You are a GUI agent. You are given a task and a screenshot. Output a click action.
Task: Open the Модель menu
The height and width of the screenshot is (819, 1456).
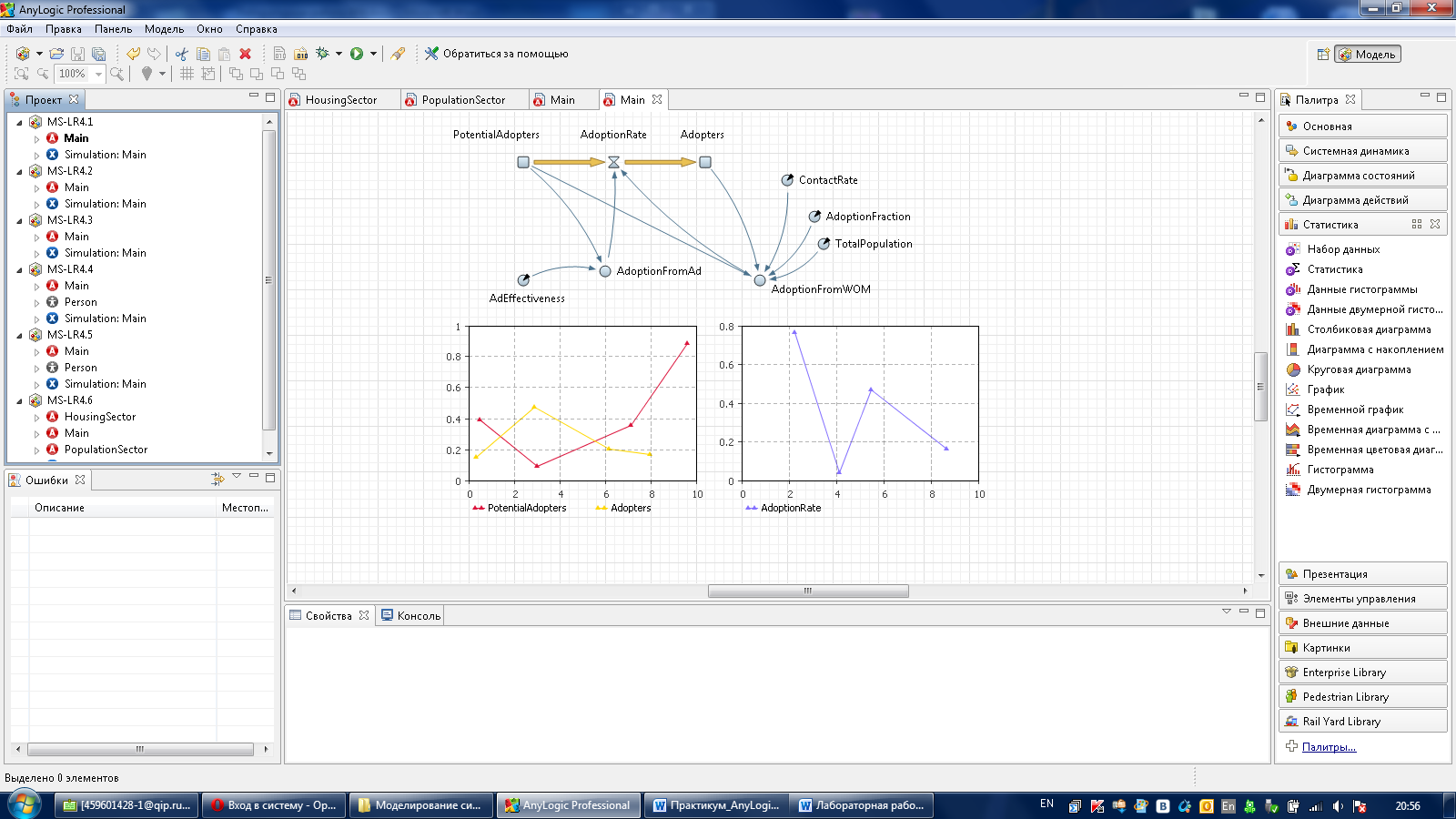pos(164,29)
